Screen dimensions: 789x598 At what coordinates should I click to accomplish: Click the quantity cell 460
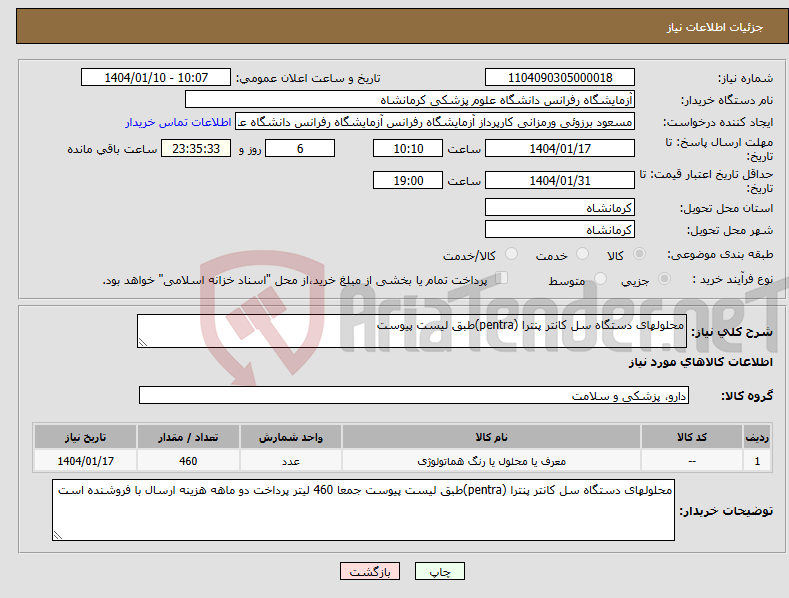(188, 461)
